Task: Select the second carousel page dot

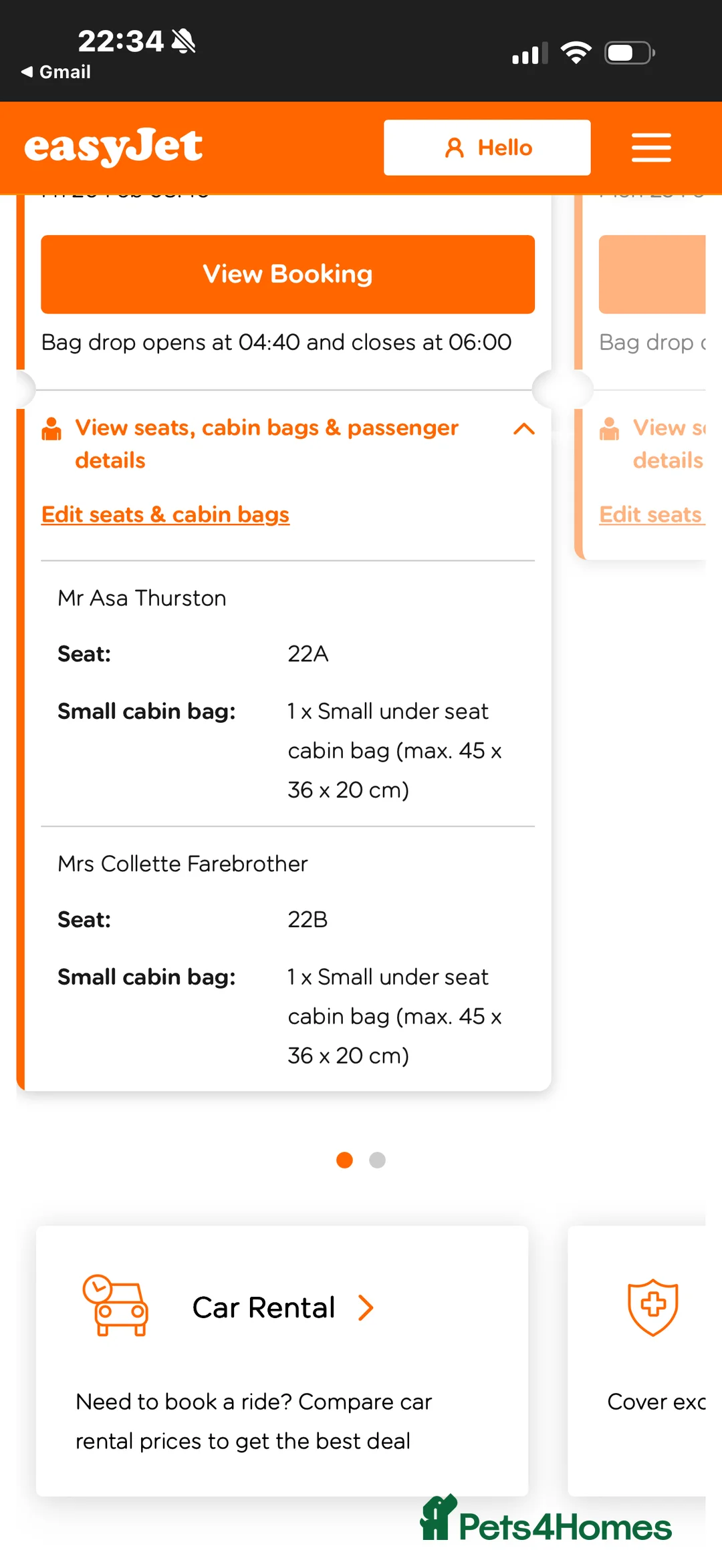Action: pos(378,1160)
